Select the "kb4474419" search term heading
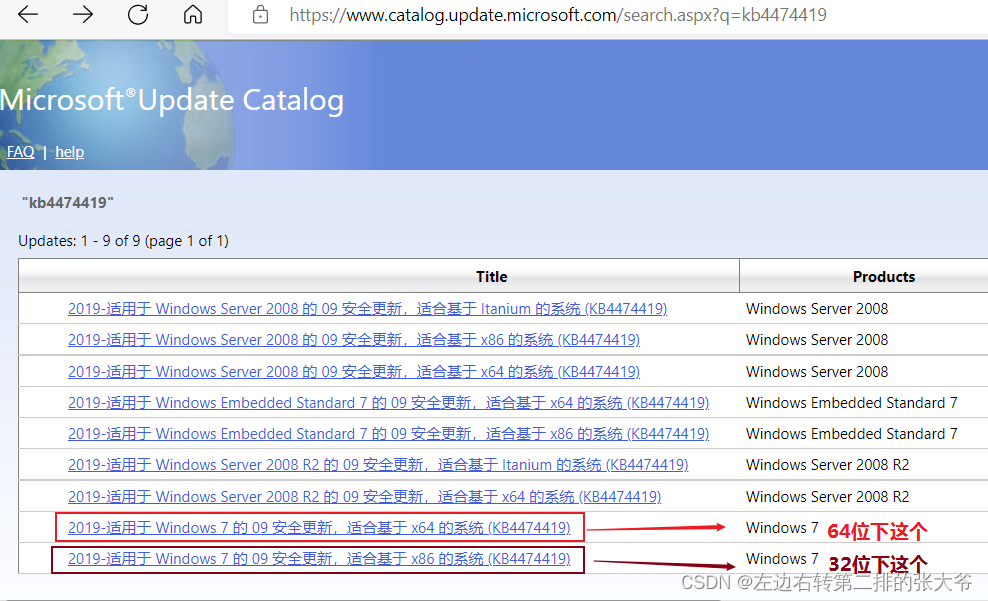The image size is (988, 601). [x=67, y=203]
